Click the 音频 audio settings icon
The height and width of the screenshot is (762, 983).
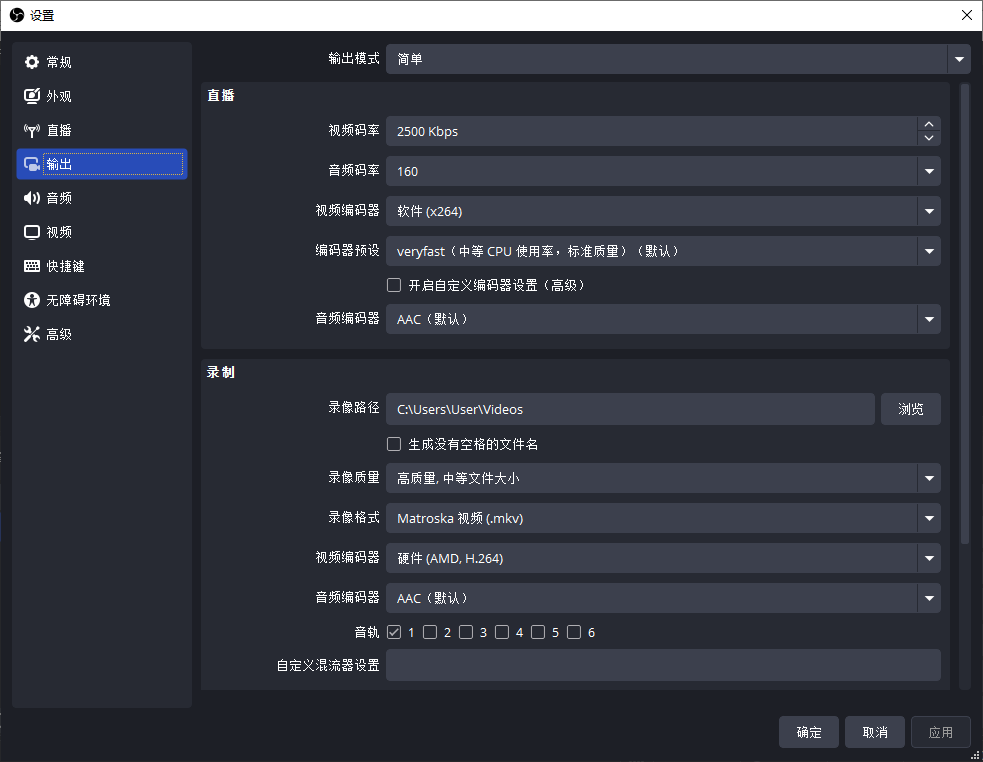[57, 197]
